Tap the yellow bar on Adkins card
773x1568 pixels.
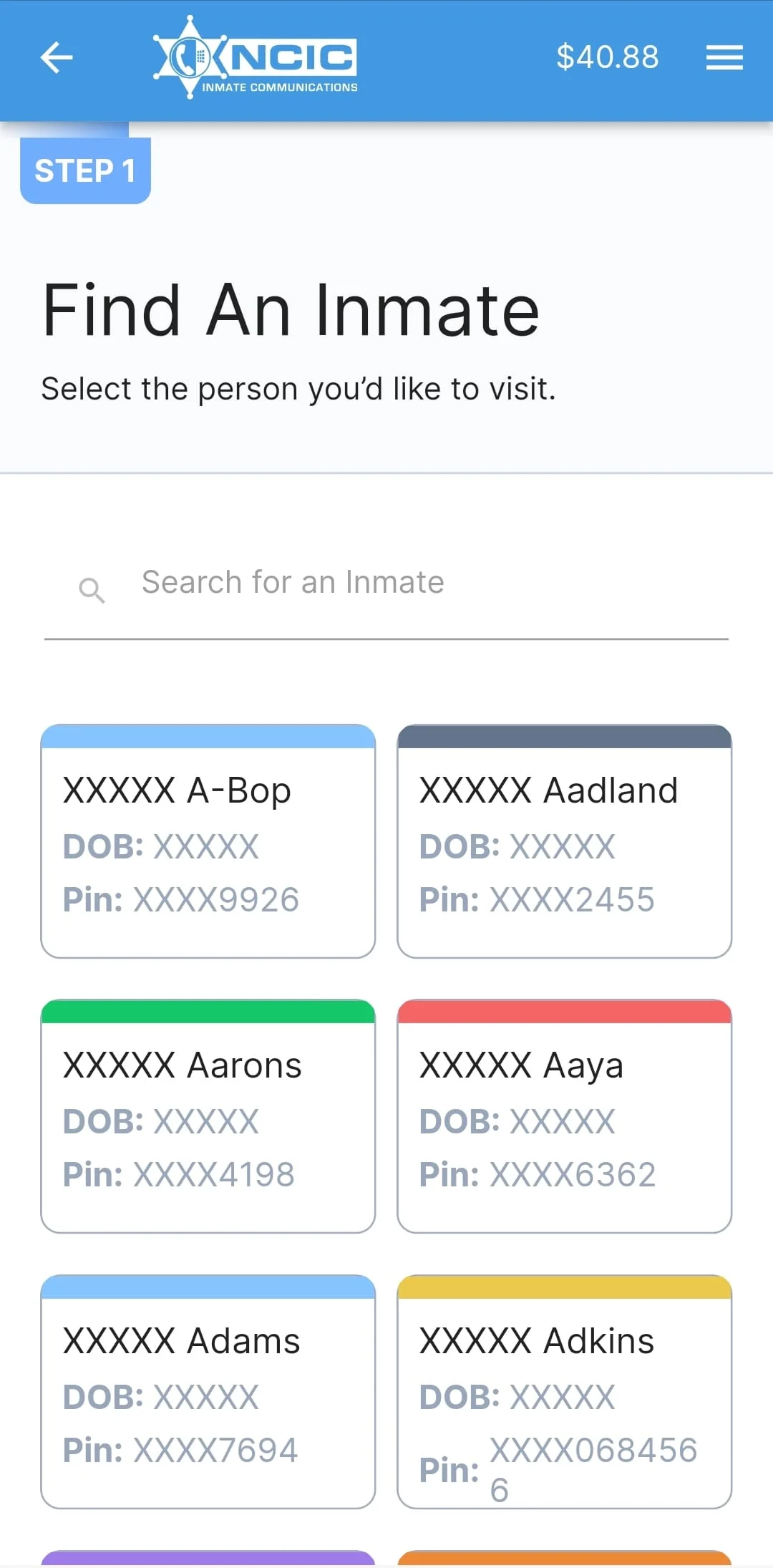564,1287
